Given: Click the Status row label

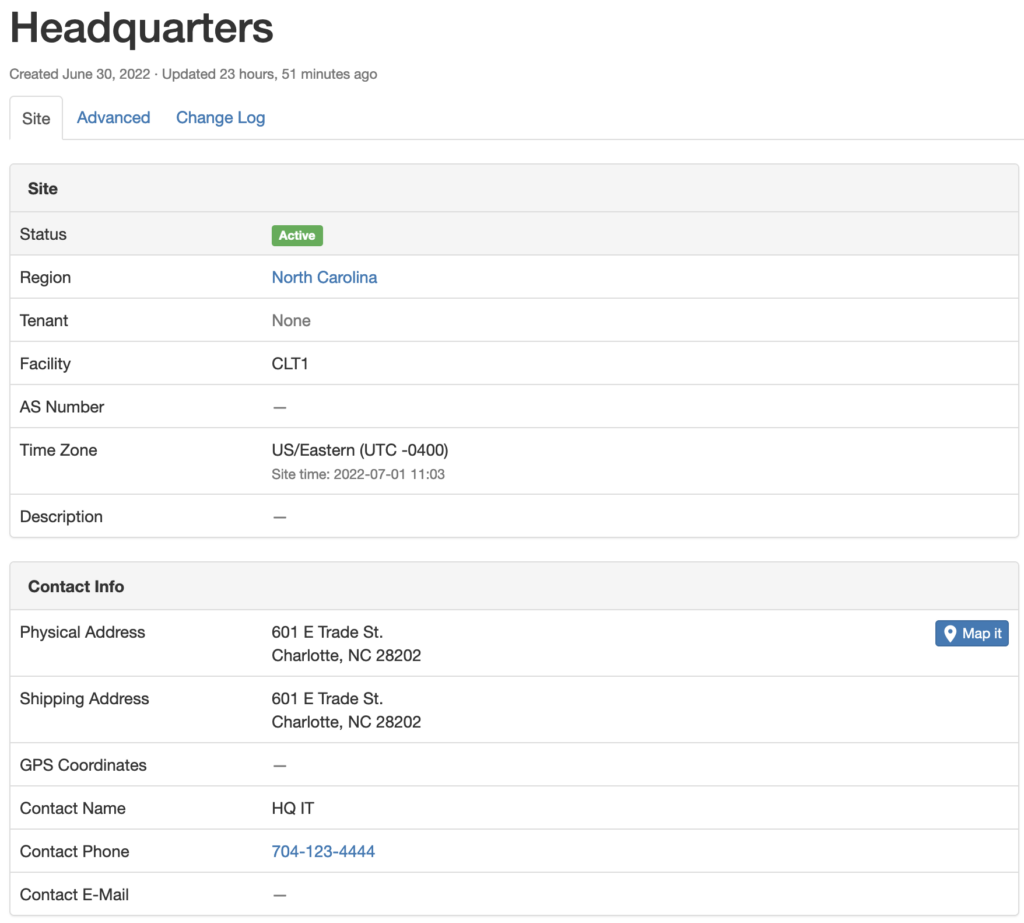Looking at the screenshot, I should click(x=43, y=234).
